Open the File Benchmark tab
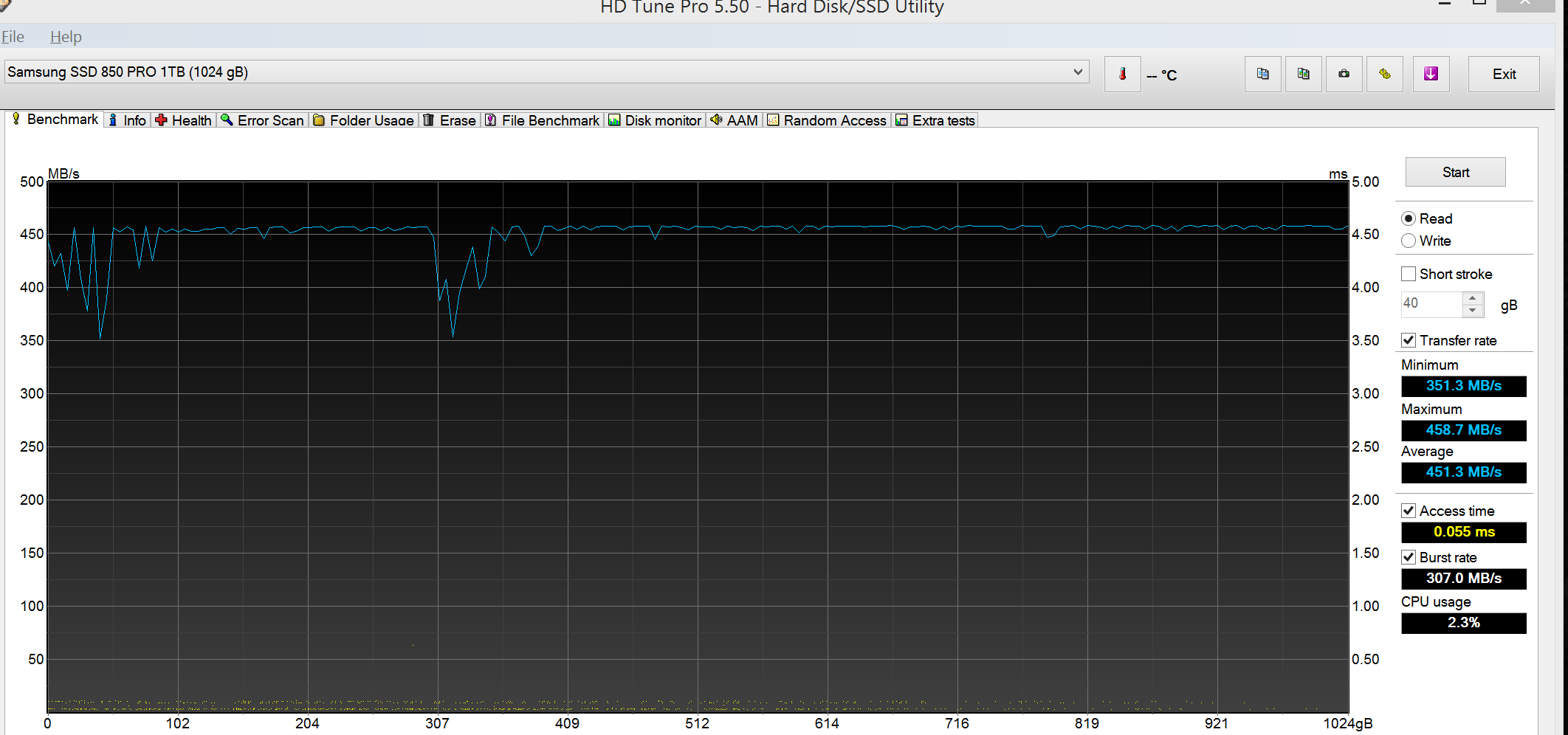1568x735 pixels. coord(542,120)
